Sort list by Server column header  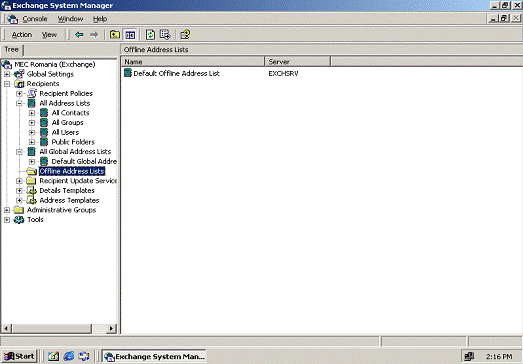298,62
